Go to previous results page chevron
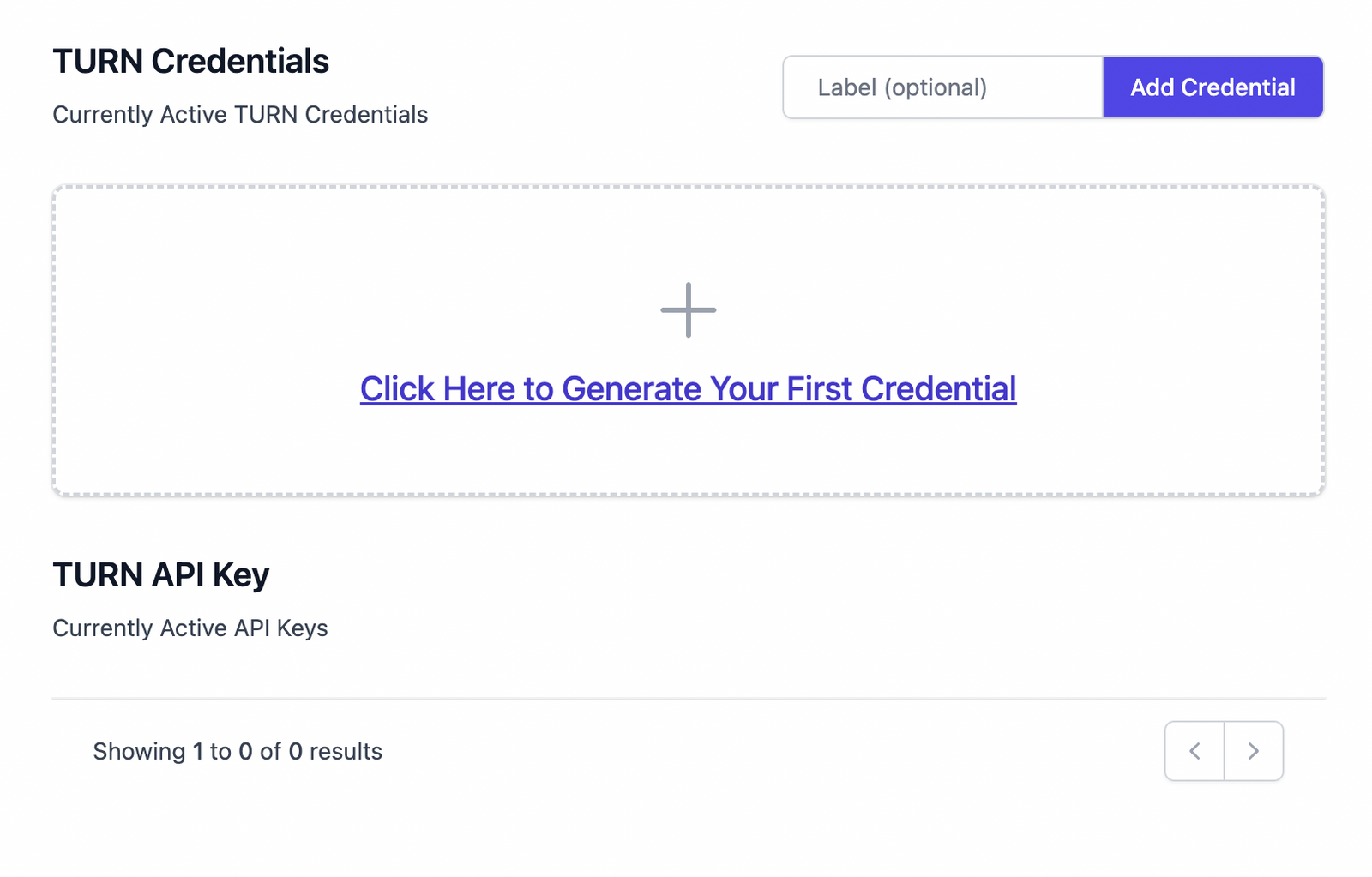The width and height of the screenshot is (1372, 877). 1194,751
